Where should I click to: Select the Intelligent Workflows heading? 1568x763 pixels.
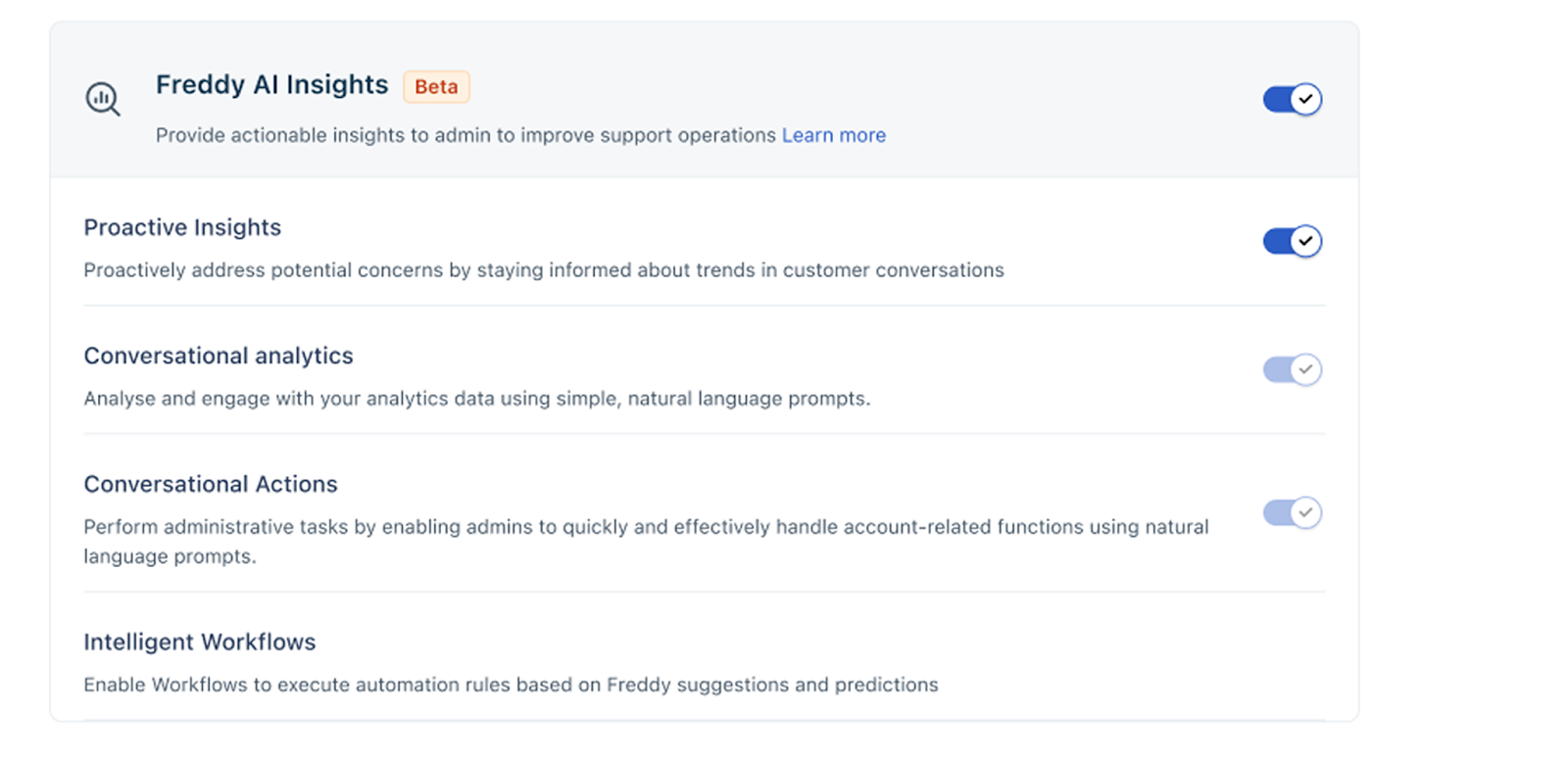click(200, 642)
